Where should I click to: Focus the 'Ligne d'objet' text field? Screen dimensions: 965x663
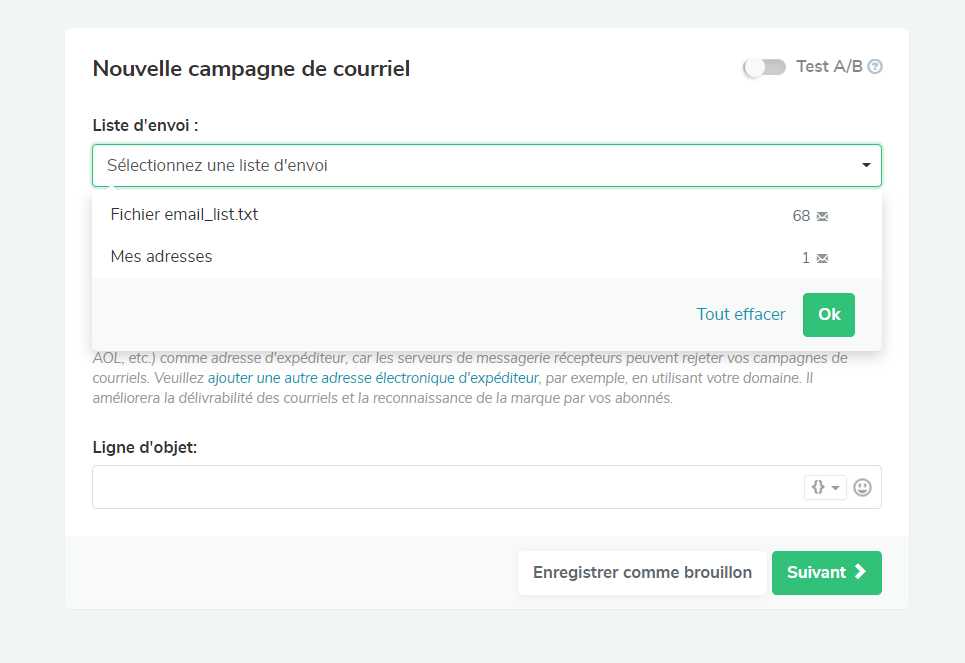(x=445, y=487)
